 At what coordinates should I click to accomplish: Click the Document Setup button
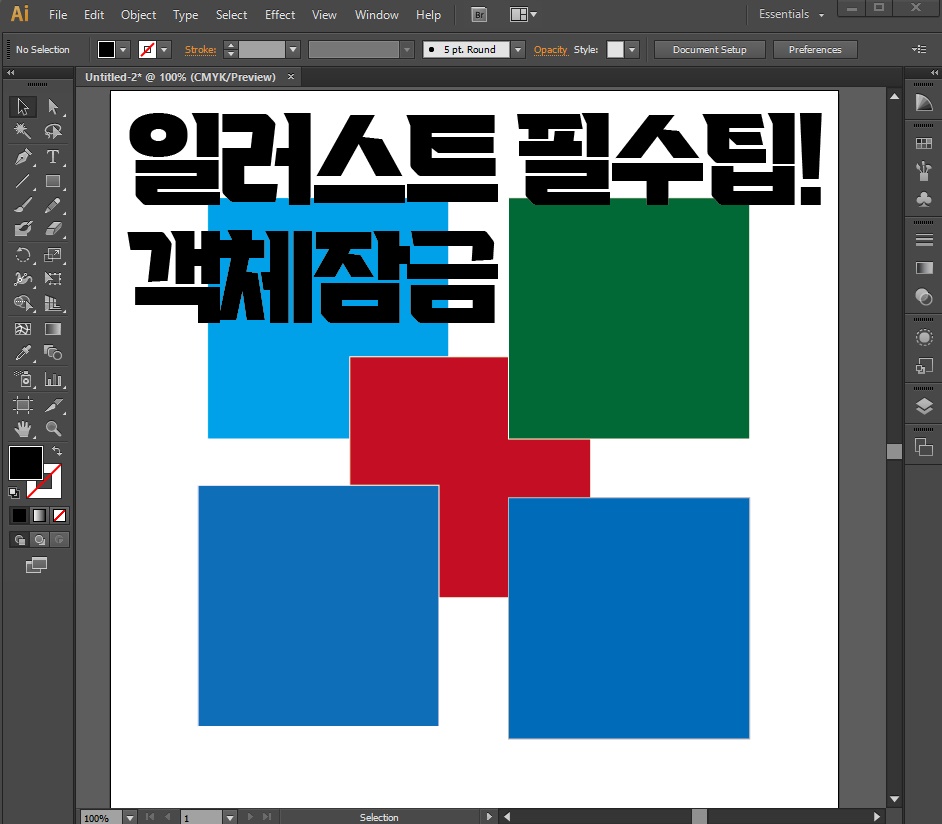point(710,50)
